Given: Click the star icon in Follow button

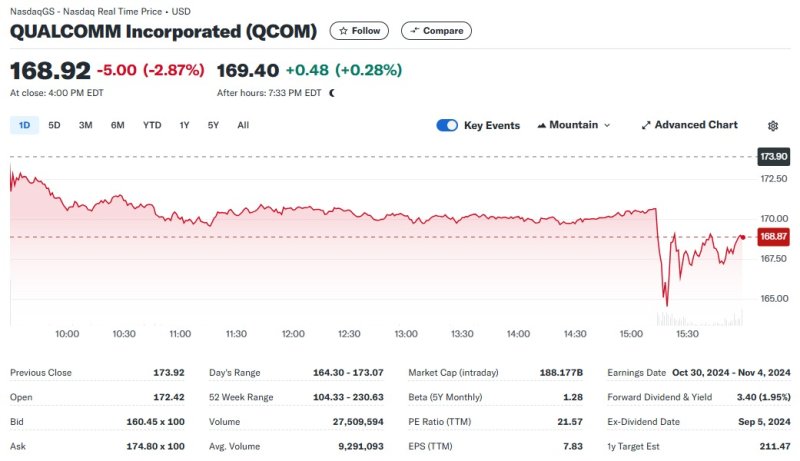Looking at the screenshot, I should pos(343,31).
